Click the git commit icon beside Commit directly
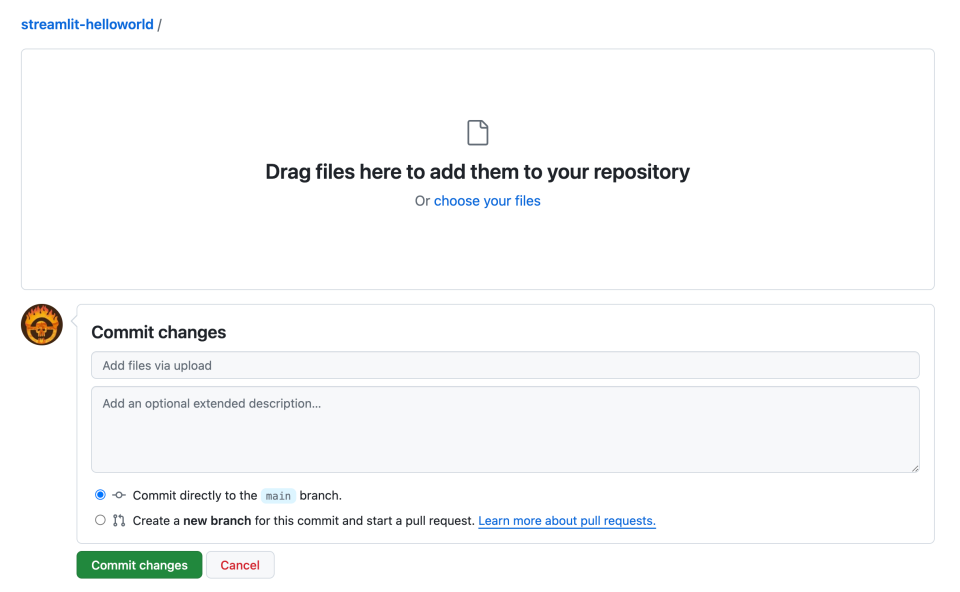 coord(119,495)
